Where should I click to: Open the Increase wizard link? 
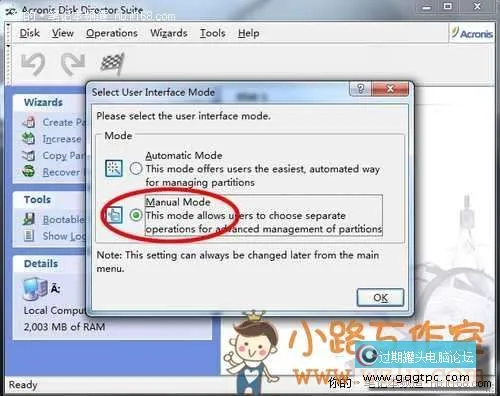coord(62,139)
